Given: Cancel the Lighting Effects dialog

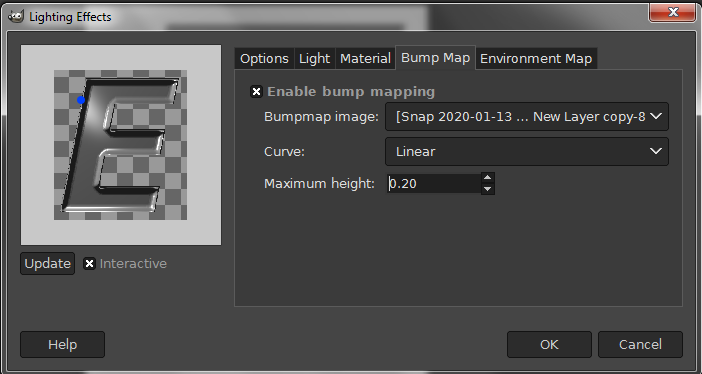Looking at the screenshot, I should click(640, 344).
